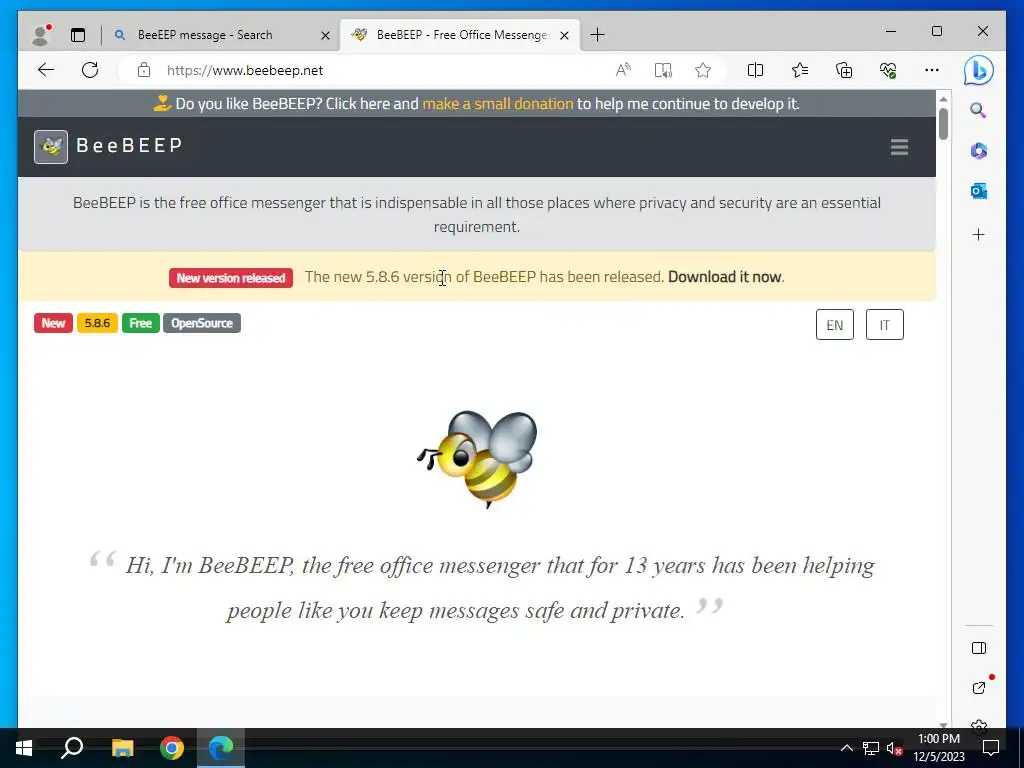Open the hamburger navigation menu
This screenshot has width=1024, height=768.
point(899,147)
